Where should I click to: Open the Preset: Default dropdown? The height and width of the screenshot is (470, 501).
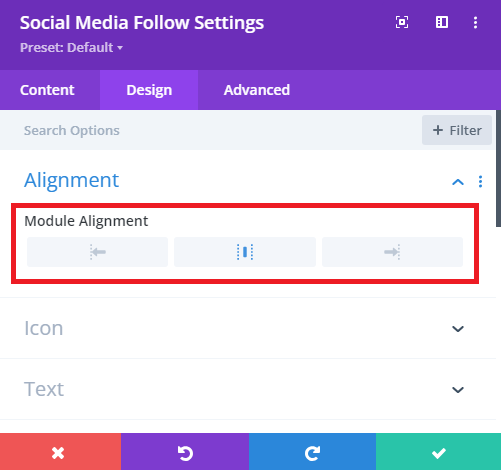point(72,48)
